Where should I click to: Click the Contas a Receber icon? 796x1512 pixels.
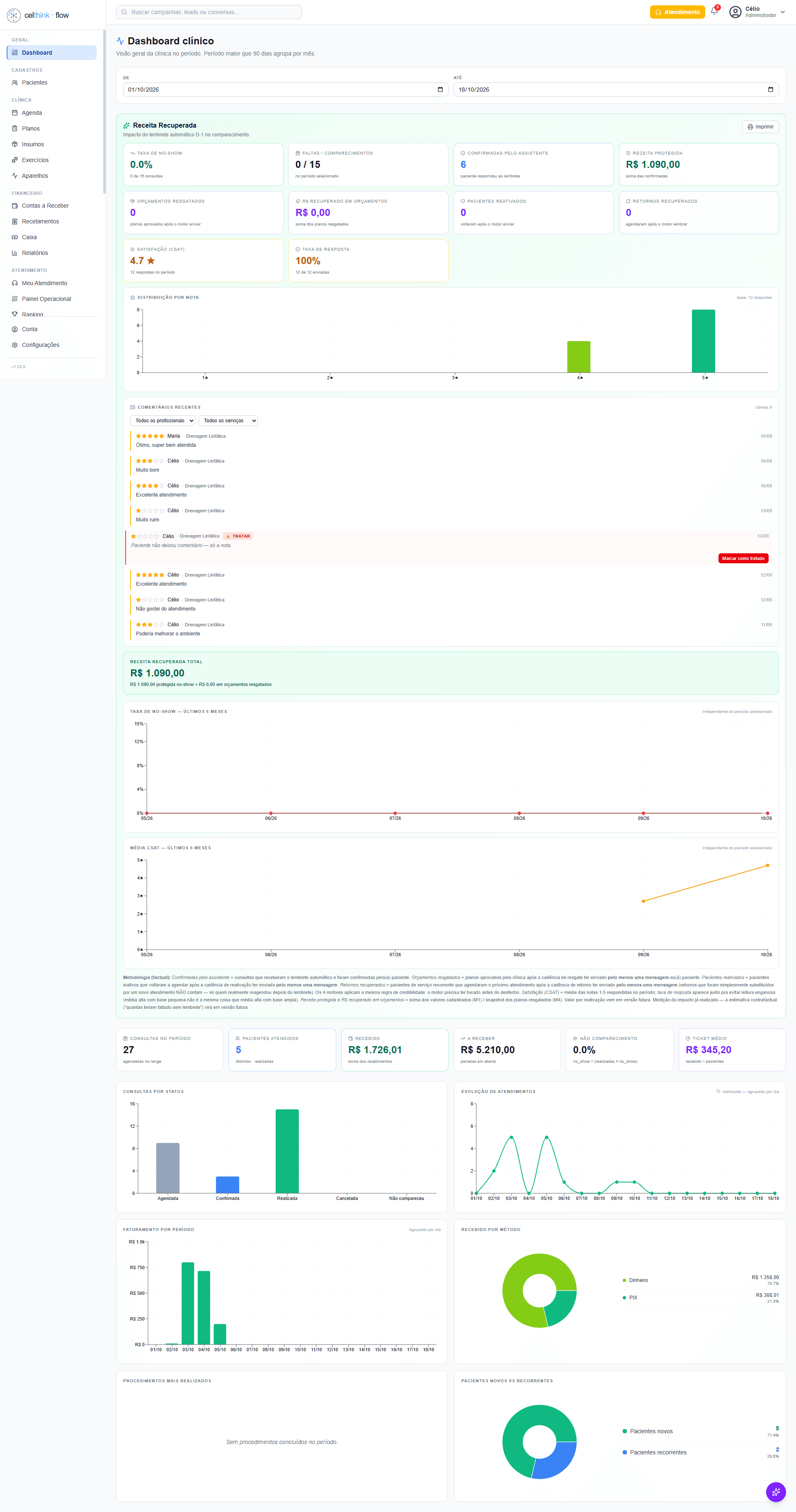[x=15, y=206]
